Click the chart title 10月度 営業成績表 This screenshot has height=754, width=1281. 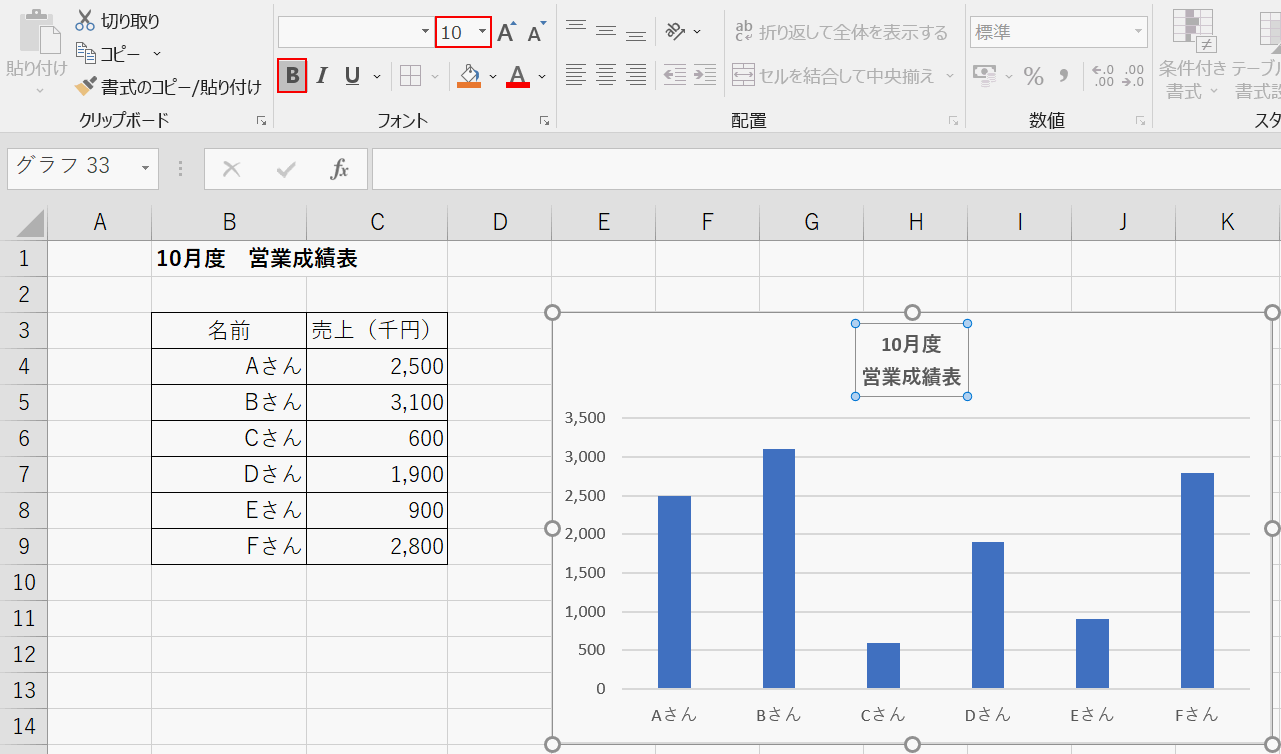911,360
